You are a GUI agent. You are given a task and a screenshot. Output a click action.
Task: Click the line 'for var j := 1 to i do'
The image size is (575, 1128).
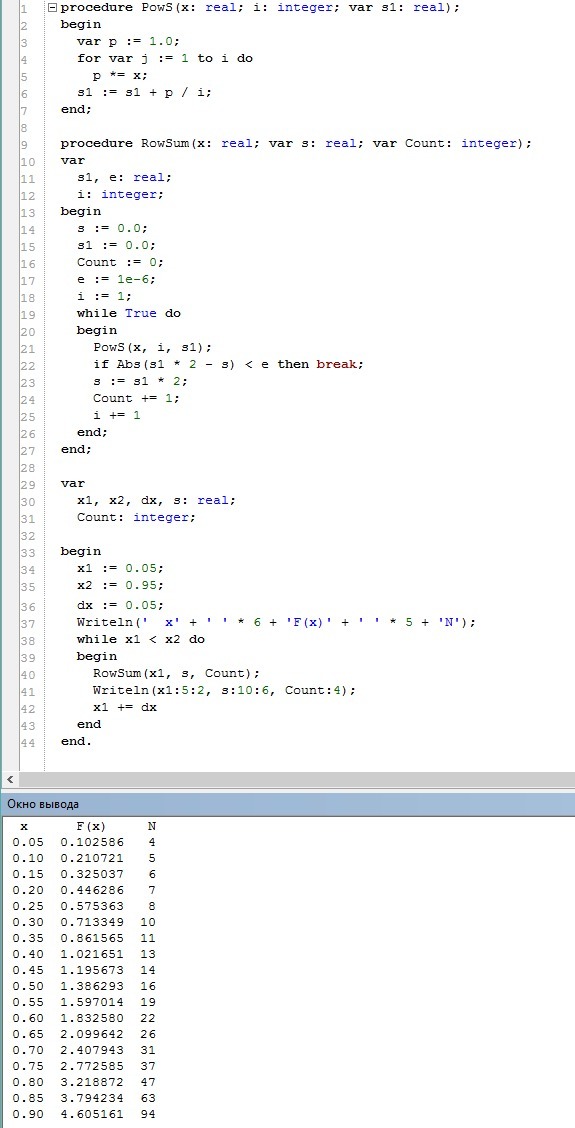(165, 58)
